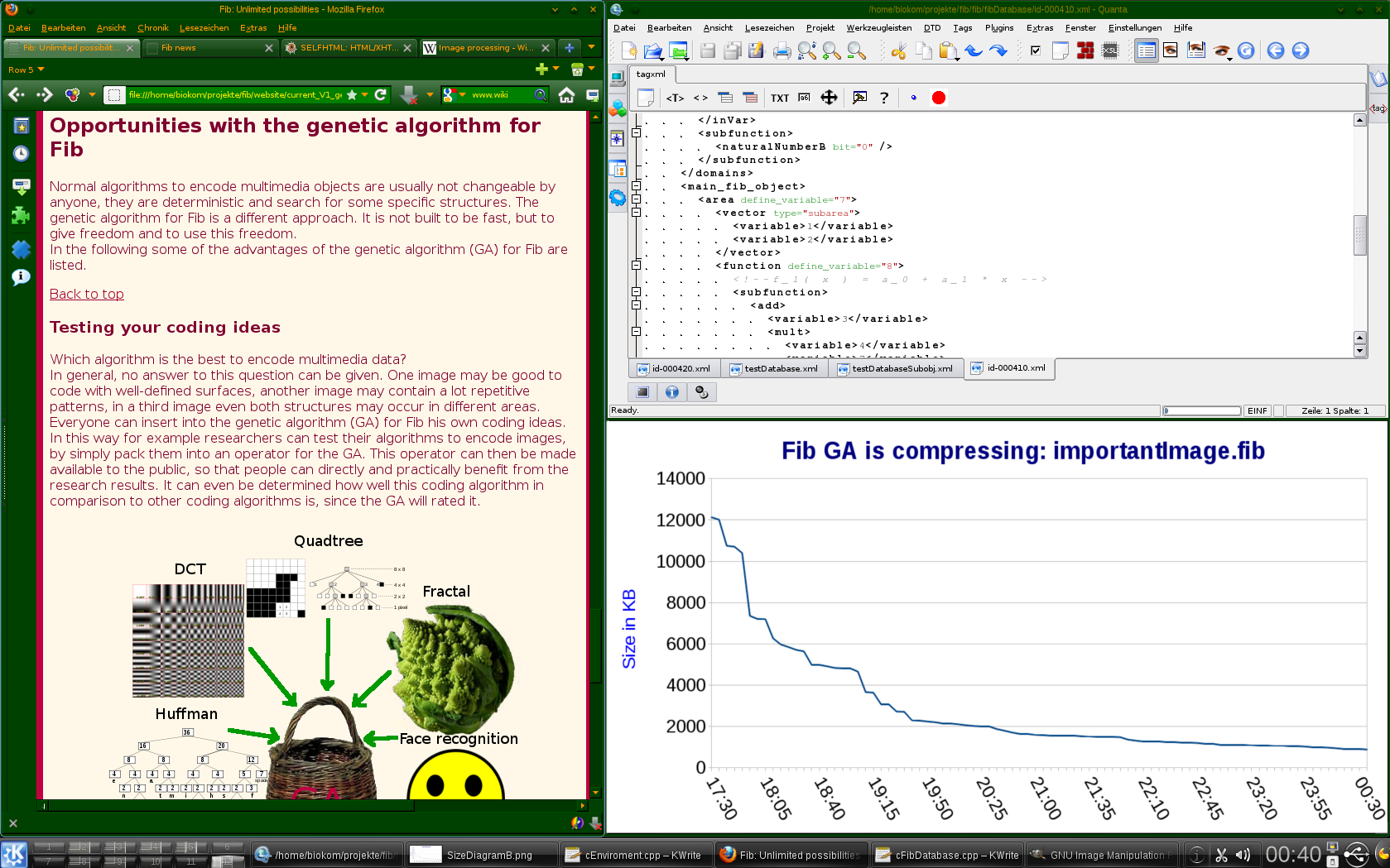Open the Werkzeugleisten menu in Quanta
The width and height of the screenshot is (1390, 868).
[878, 27]
